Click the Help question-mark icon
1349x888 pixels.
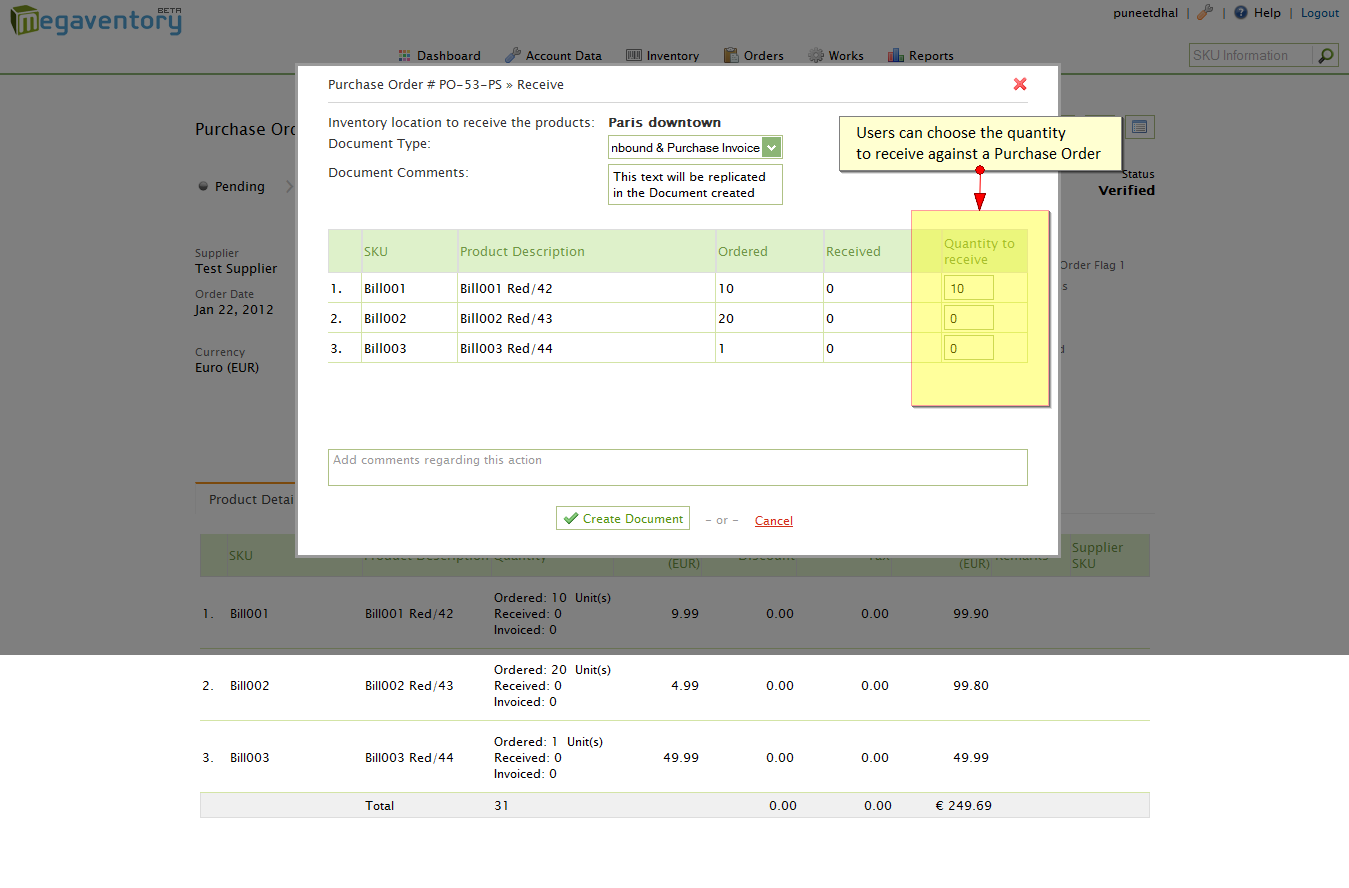click(x=1240, y=12)
